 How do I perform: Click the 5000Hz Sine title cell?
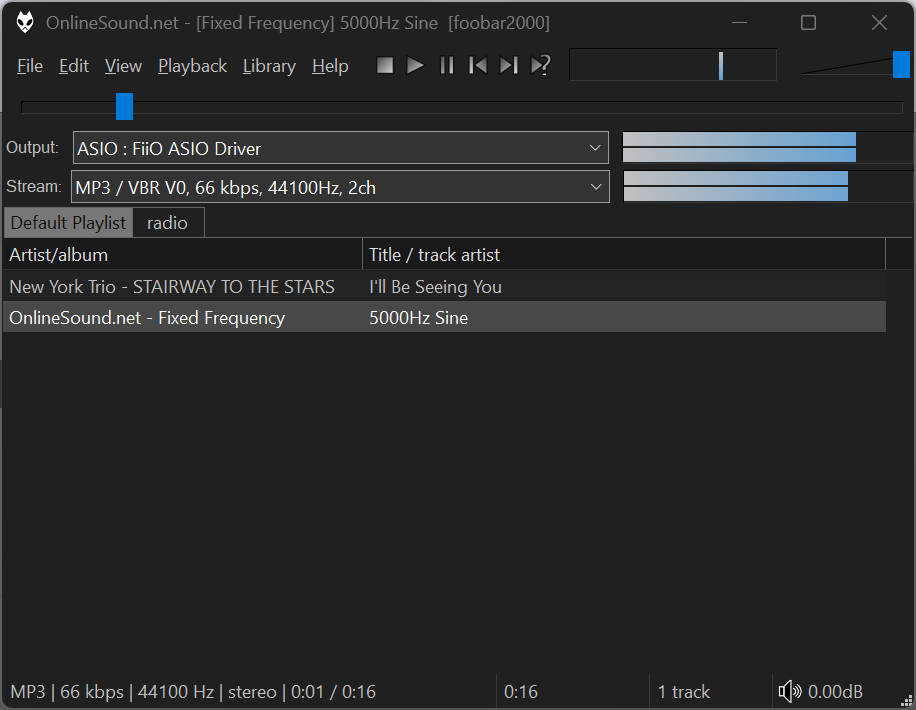(x=418, y=318)
